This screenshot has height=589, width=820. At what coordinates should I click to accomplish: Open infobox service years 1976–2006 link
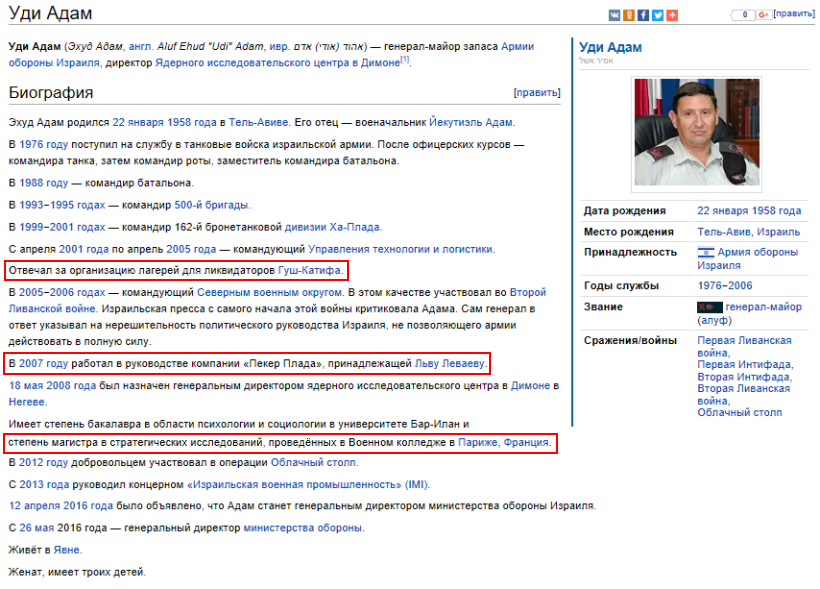tap(725, 286)
